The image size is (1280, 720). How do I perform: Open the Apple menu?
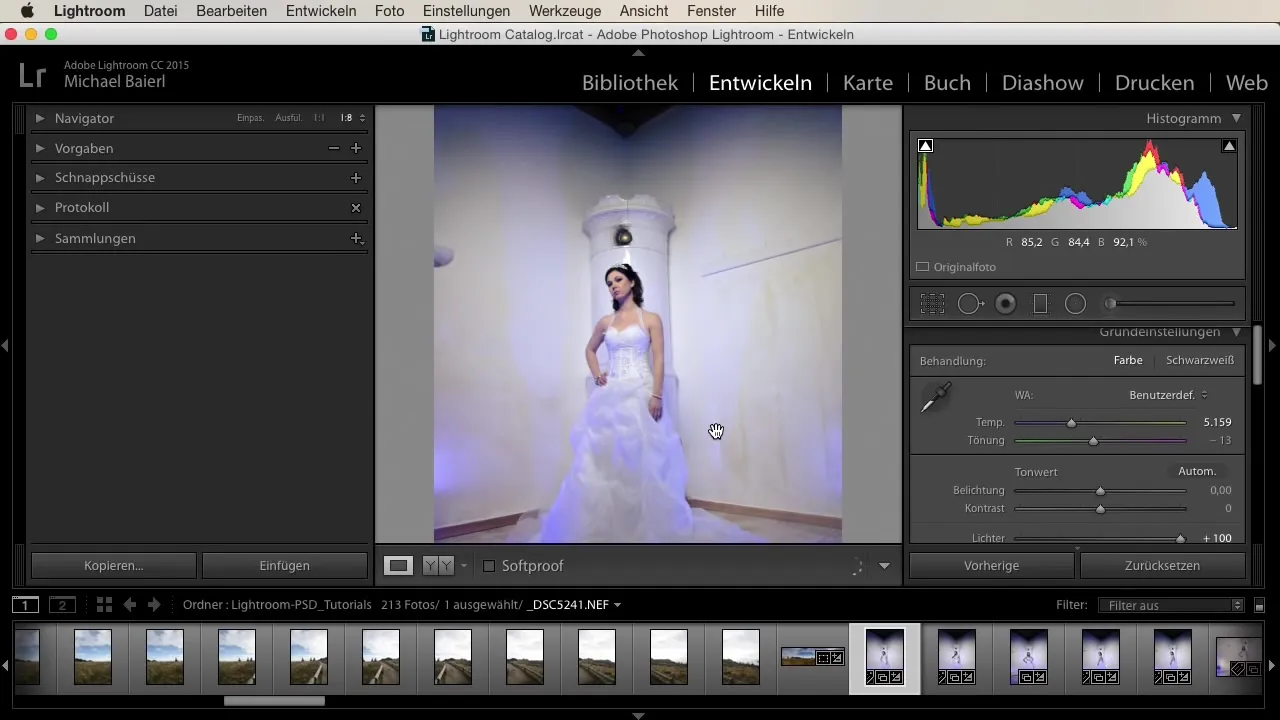(x=27, y=11)
